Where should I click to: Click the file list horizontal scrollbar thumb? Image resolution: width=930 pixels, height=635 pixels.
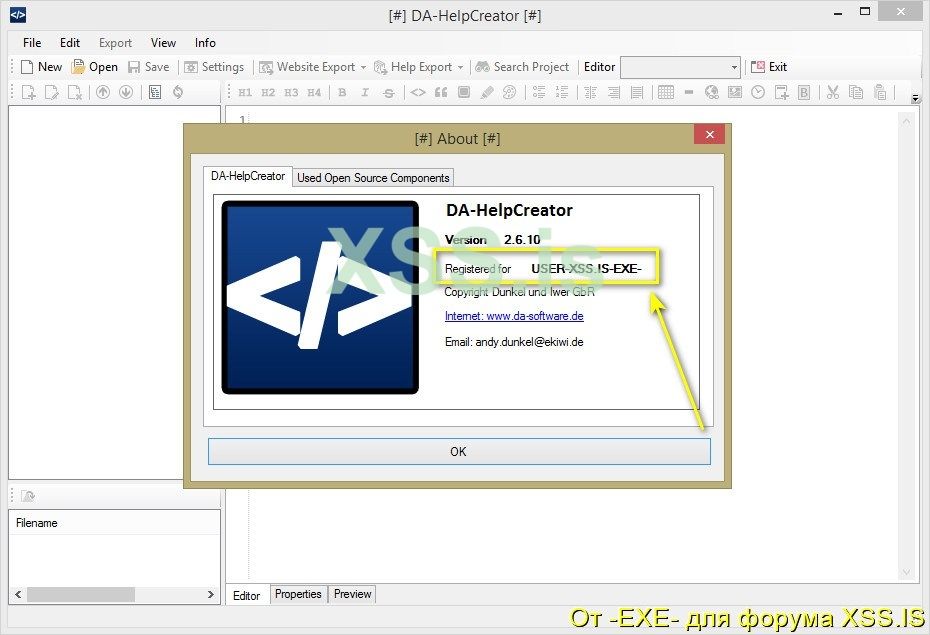coord(81,594)
